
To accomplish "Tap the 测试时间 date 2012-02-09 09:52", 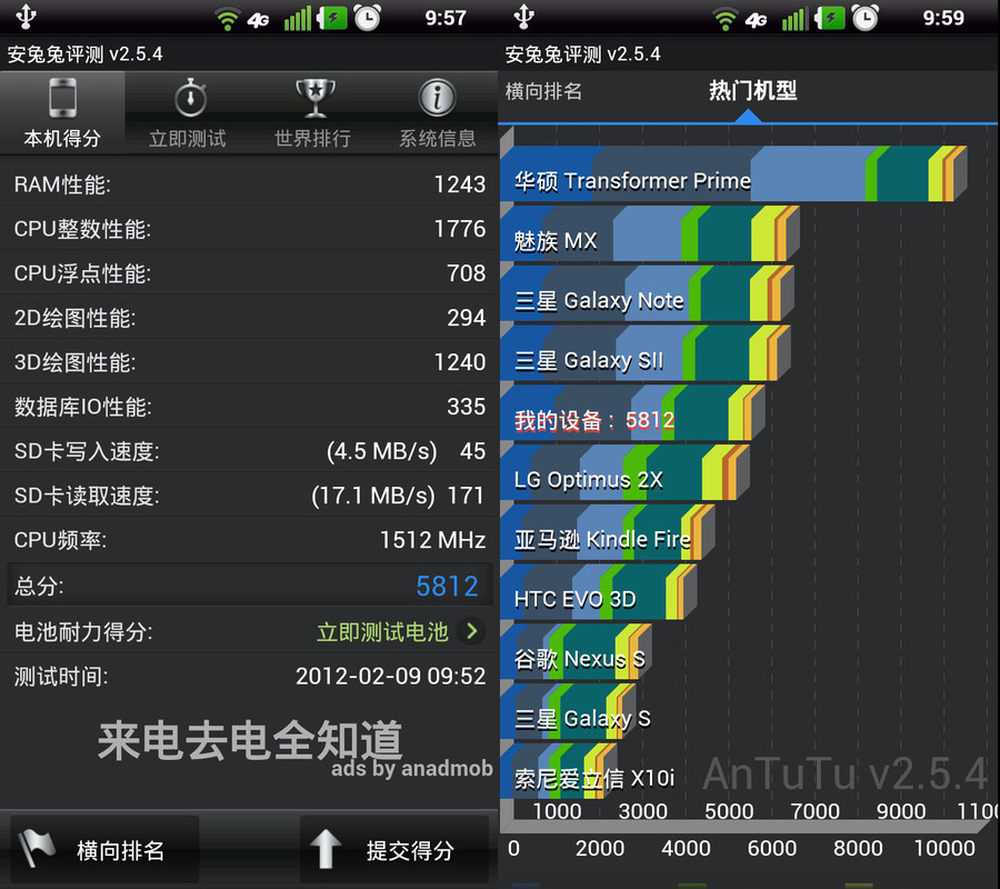I will point(391,676).
